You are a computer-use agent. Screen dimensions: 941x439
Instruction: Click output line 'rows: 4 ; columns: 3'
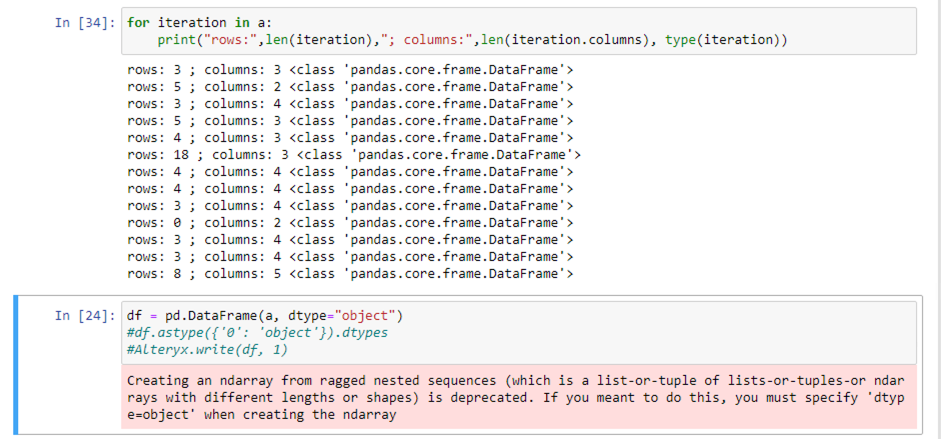(x=350, y=137)
